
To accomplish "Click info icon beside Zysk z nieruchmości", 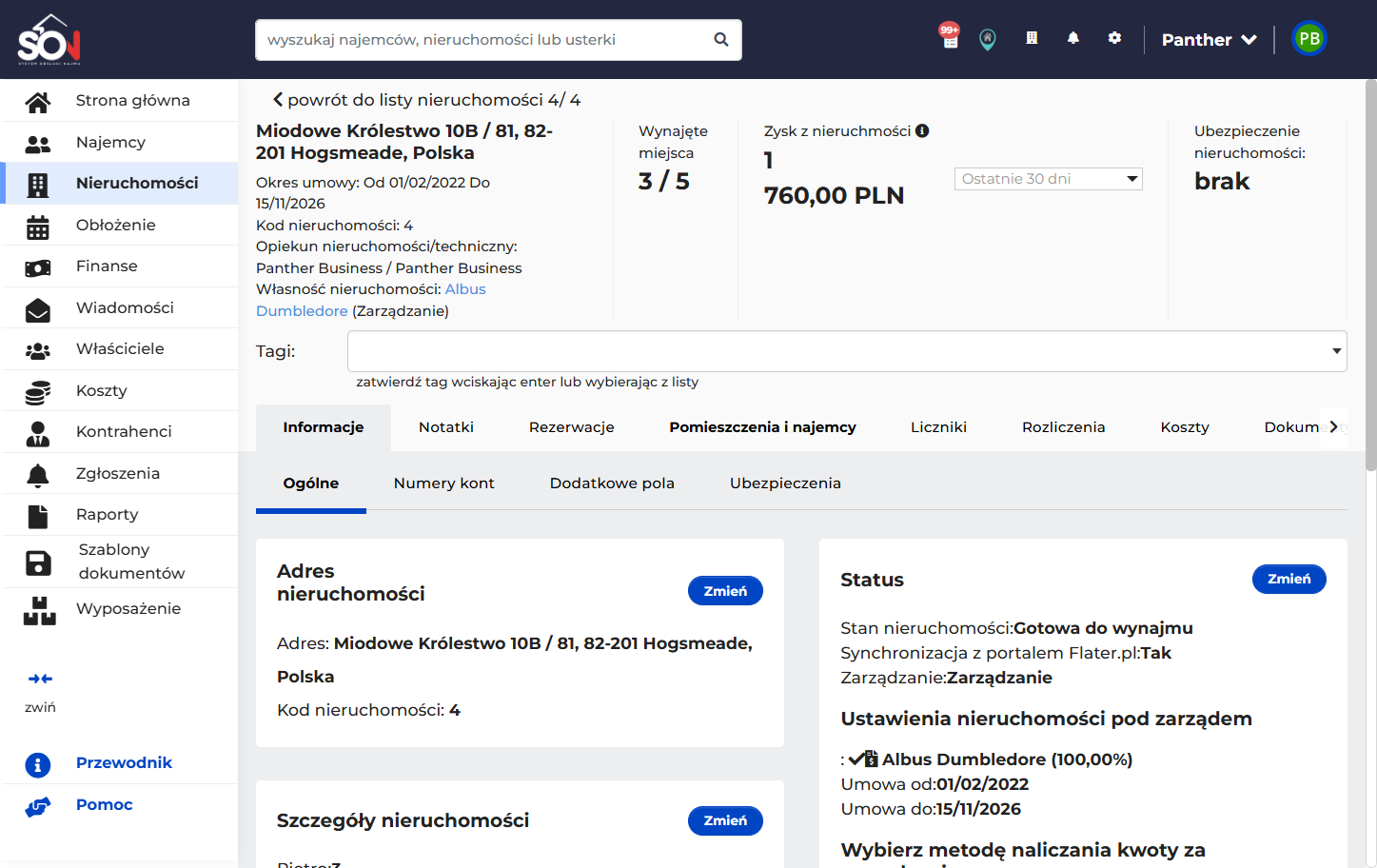I will click(922, 131).
